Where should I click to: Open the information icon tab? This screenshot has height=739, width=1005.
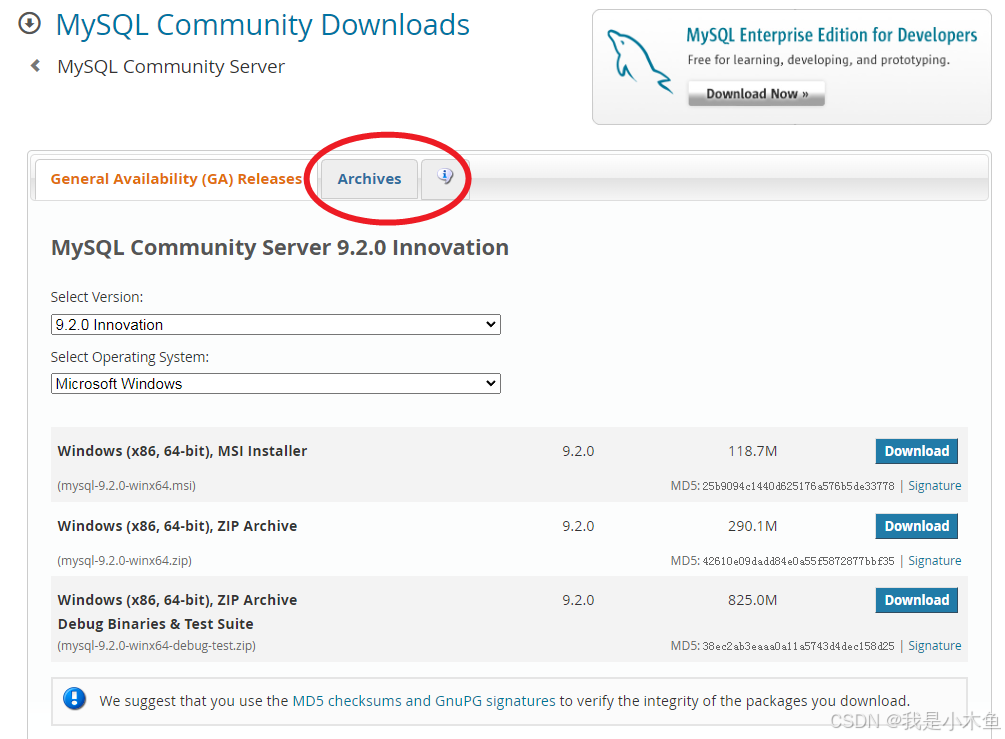tap(445, 178)
